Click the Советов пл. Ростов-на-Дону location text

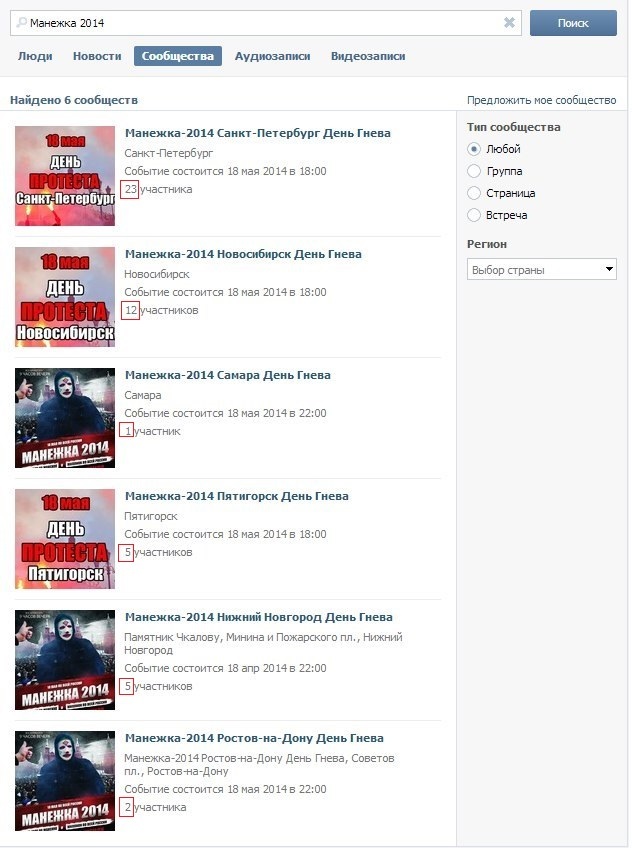click(x=259, y=764)
